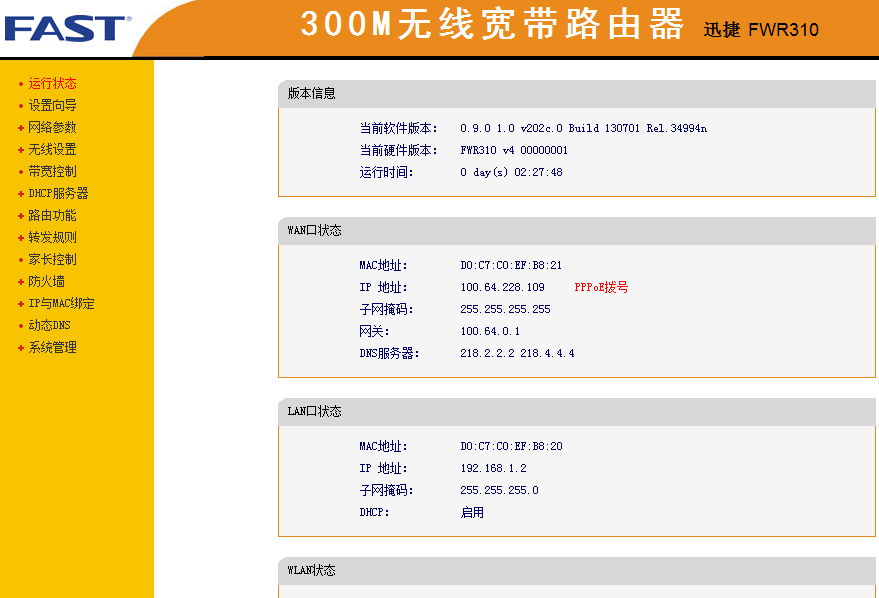Expand the 无线设置 menu
The image size is (879, 598).
click(52, 149)
